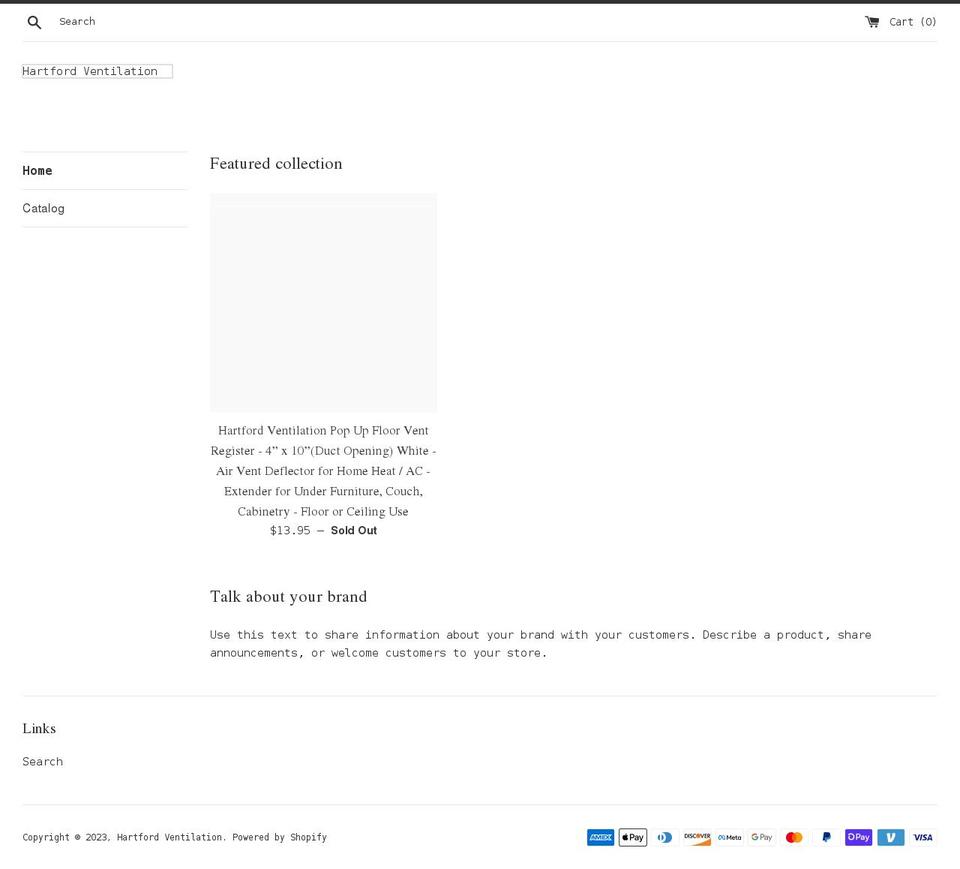Open the Search link in footer

(x=42, y=761)
